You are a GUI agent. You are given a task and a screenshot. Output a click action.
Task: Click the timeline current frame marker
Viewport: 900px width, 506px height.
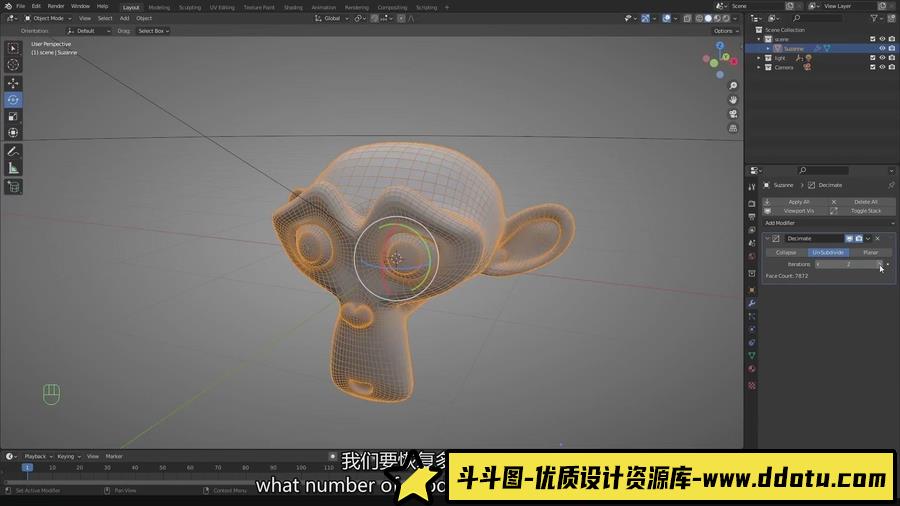pyautogui.click(x=27, y=468)
